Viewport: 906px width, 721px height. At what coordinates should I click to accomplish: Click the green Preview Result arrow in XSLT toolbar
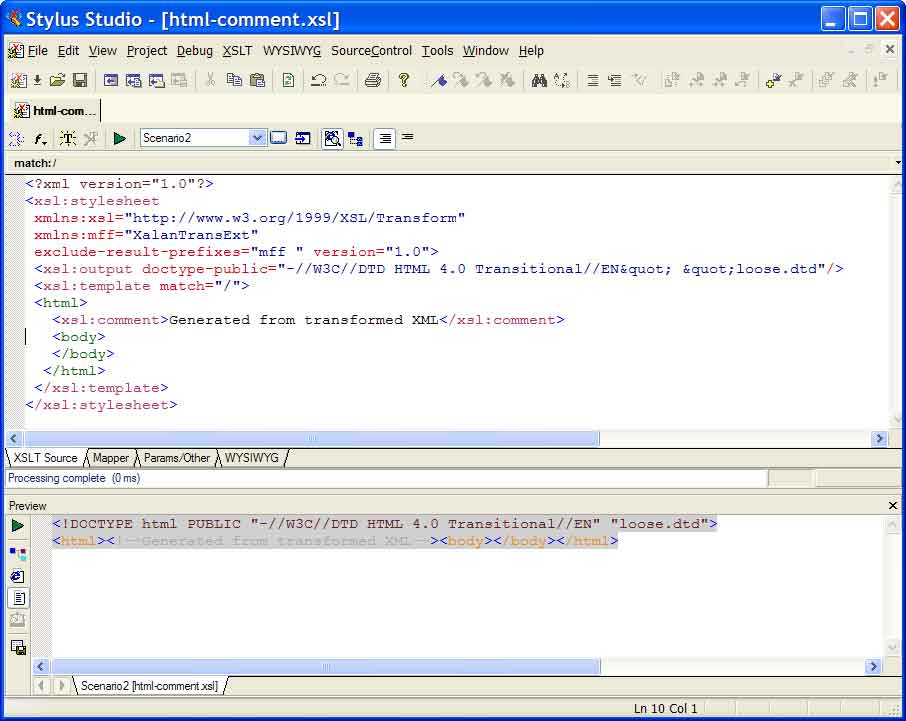(x=120, y=138)
